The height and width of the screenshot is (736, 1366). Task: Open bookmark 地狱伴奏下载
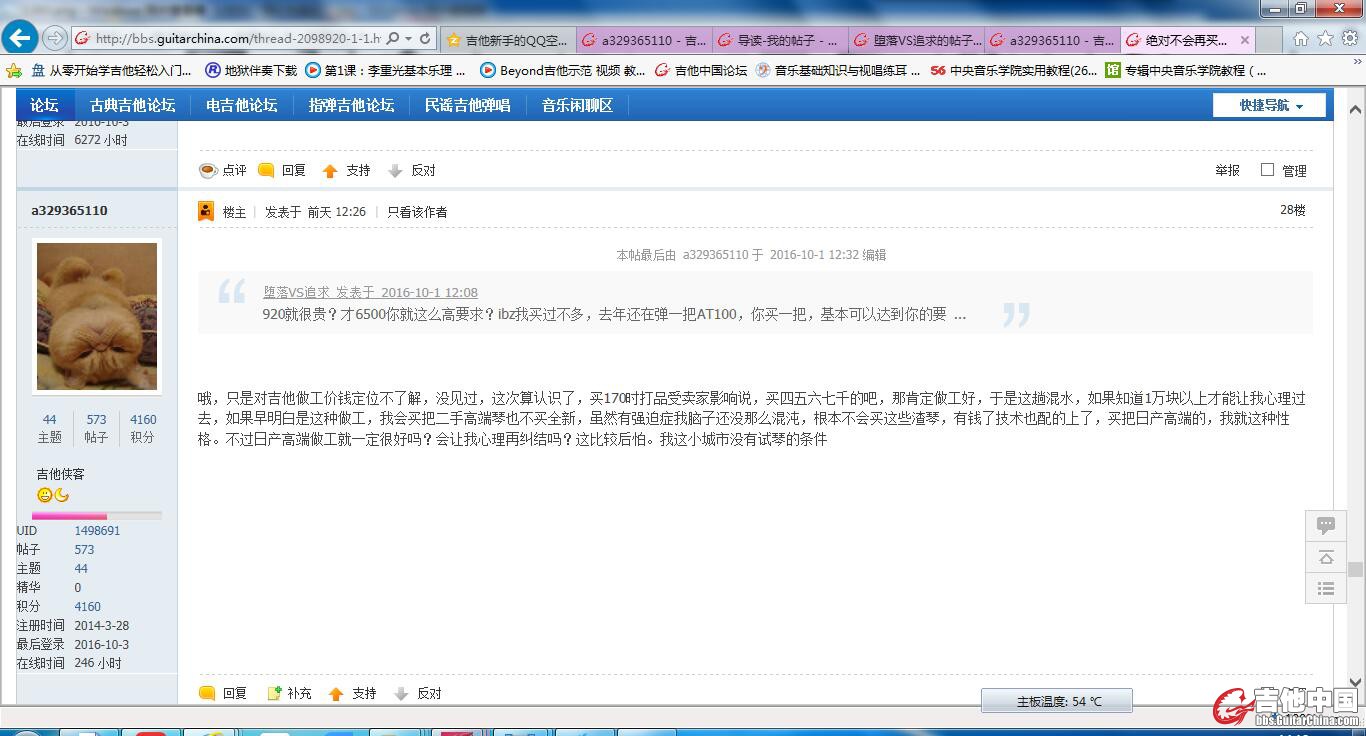(251, 70)
